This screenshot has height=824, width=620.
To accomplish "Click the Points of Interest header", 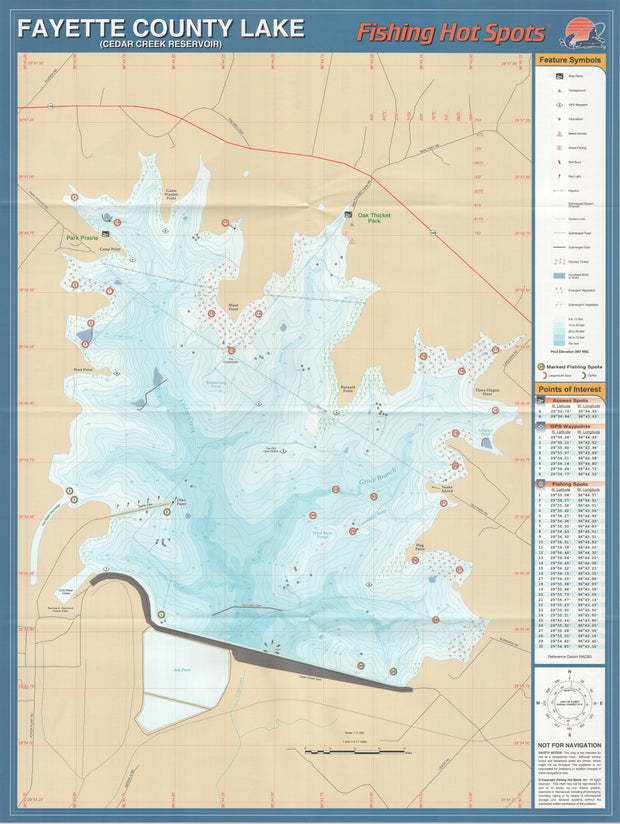I will coord(570,389).
